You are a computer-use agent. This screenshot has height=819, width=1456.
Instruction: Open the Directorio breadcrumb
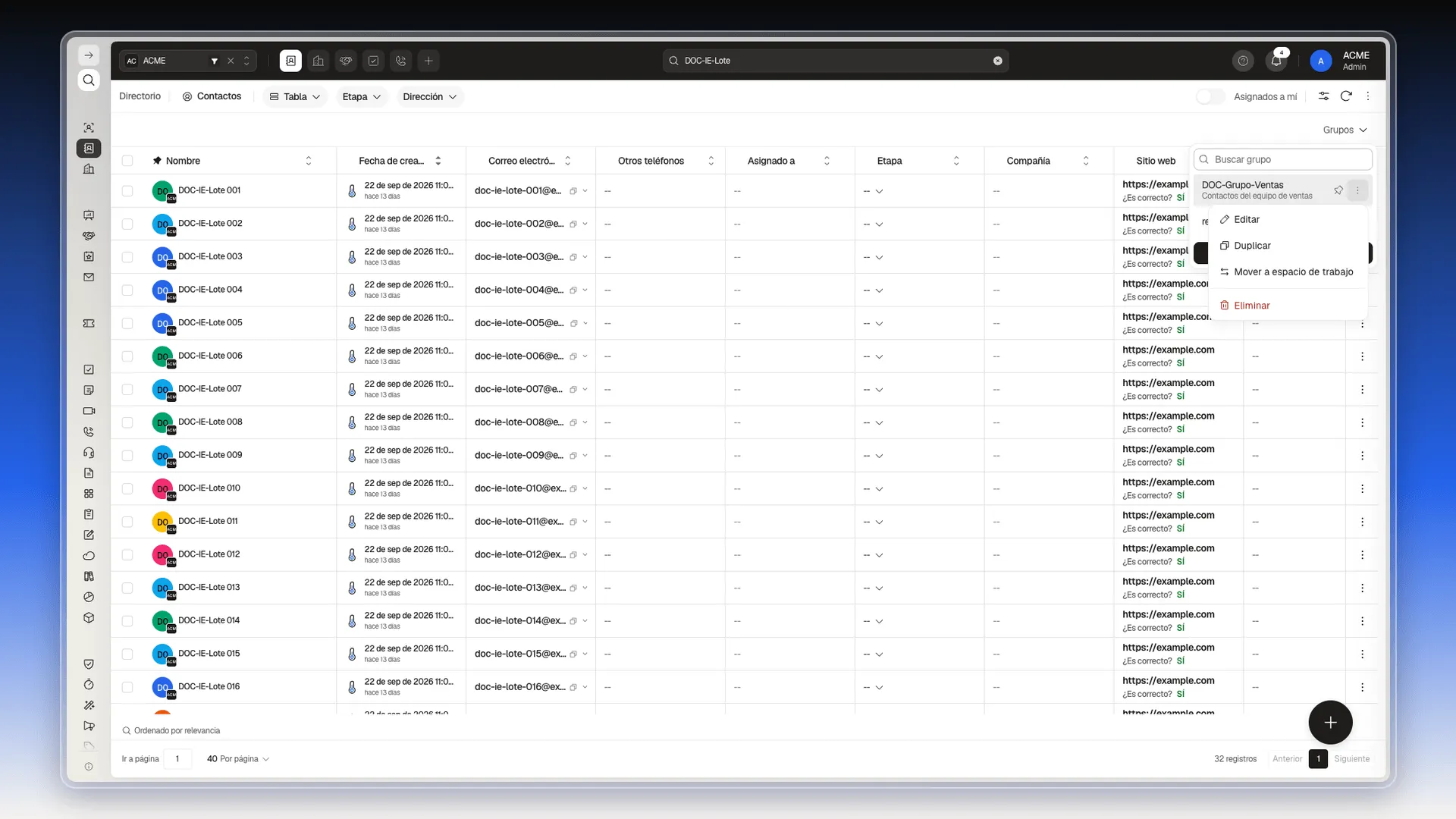140,96
